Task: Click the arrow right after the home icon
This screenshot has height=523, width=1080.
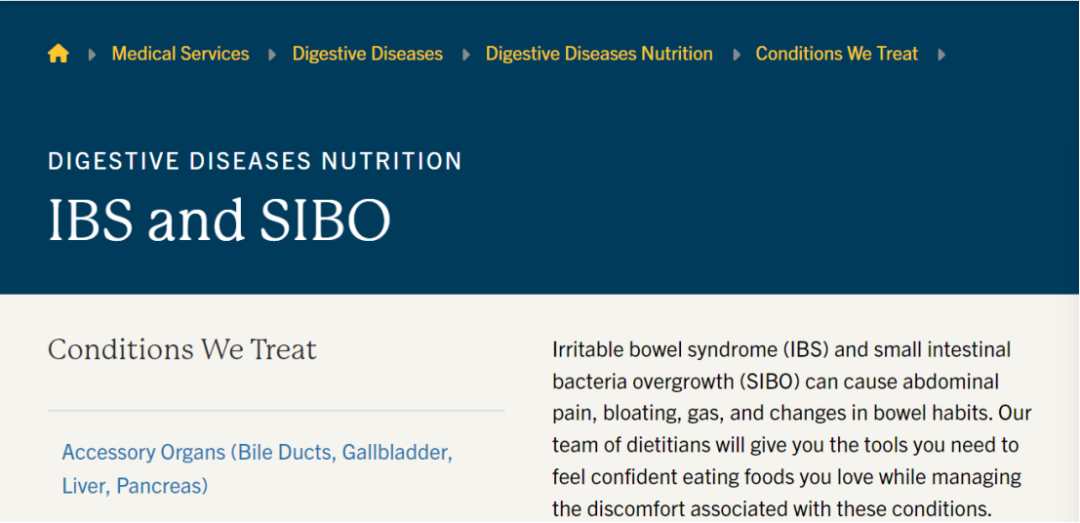Action: pyautogui.click(x=92, y=55)
